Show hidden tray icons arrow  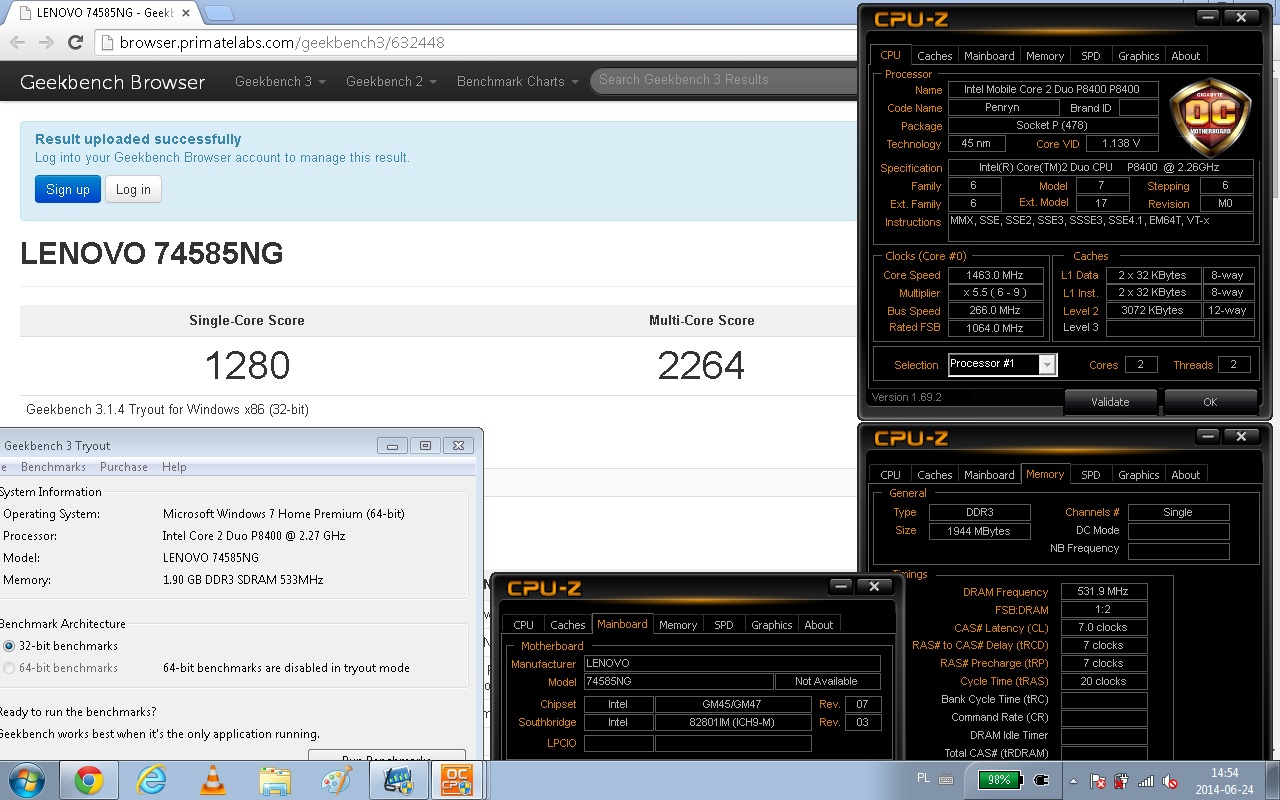(x=1074, y=781)
